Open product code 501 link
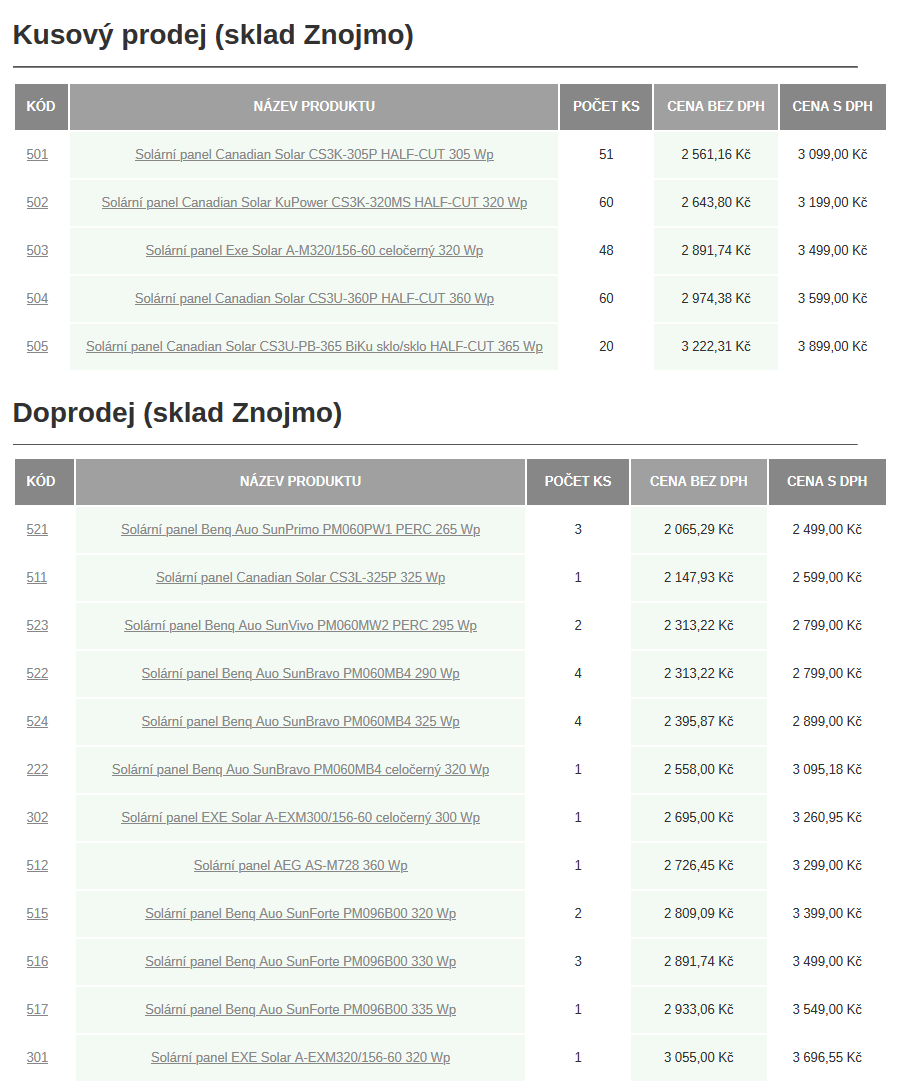Viewport: 899px width, 1091px height. tap(37, 155)
